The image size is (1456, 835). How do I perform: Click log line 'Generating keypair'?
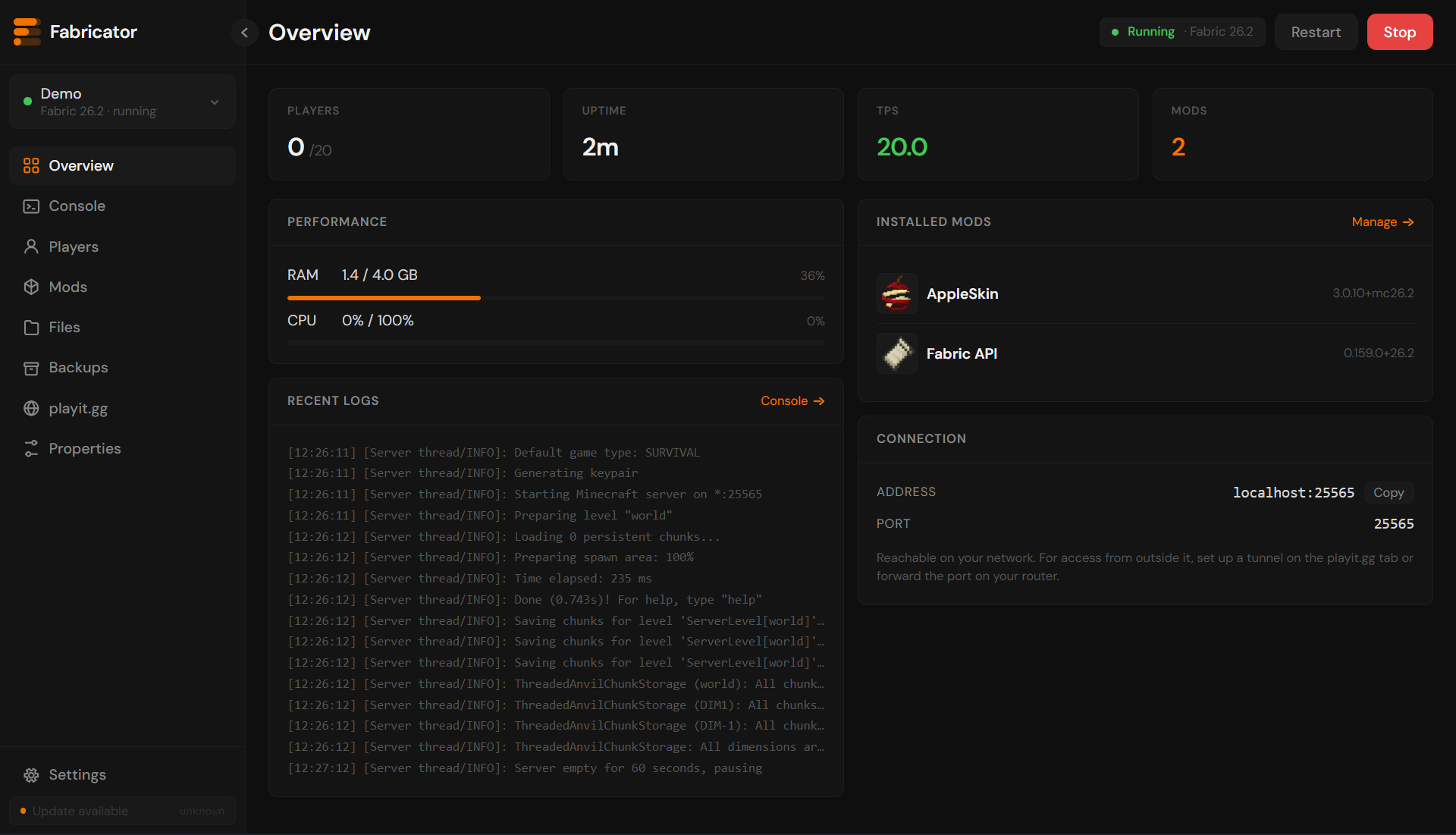[x=463, y=473]
